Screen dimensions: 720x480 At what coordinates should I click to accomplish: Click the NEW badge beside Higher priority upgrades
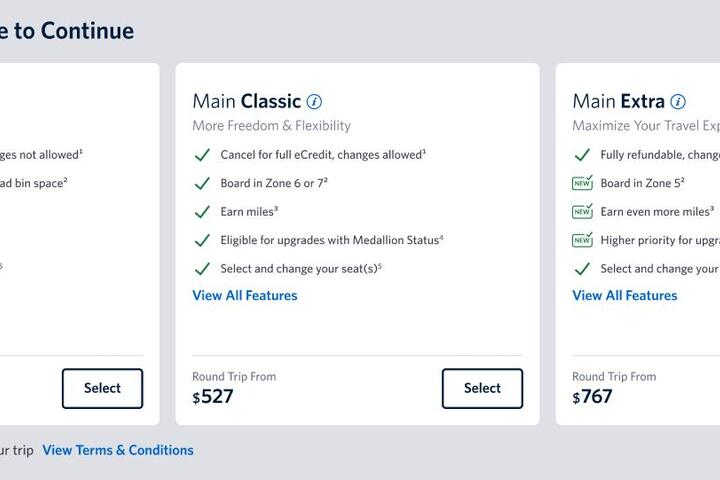coord(582,240)
